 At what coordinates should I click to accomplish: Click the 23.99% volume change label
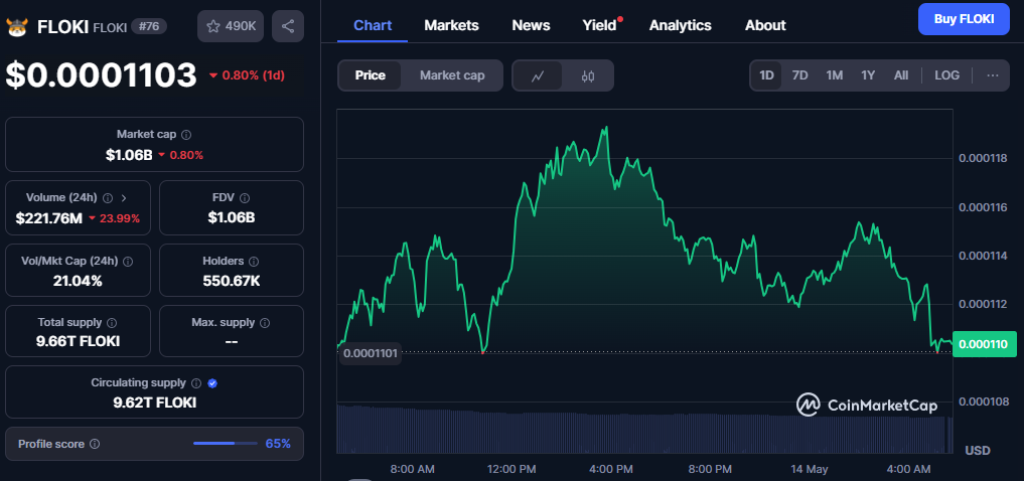point(114,218)
